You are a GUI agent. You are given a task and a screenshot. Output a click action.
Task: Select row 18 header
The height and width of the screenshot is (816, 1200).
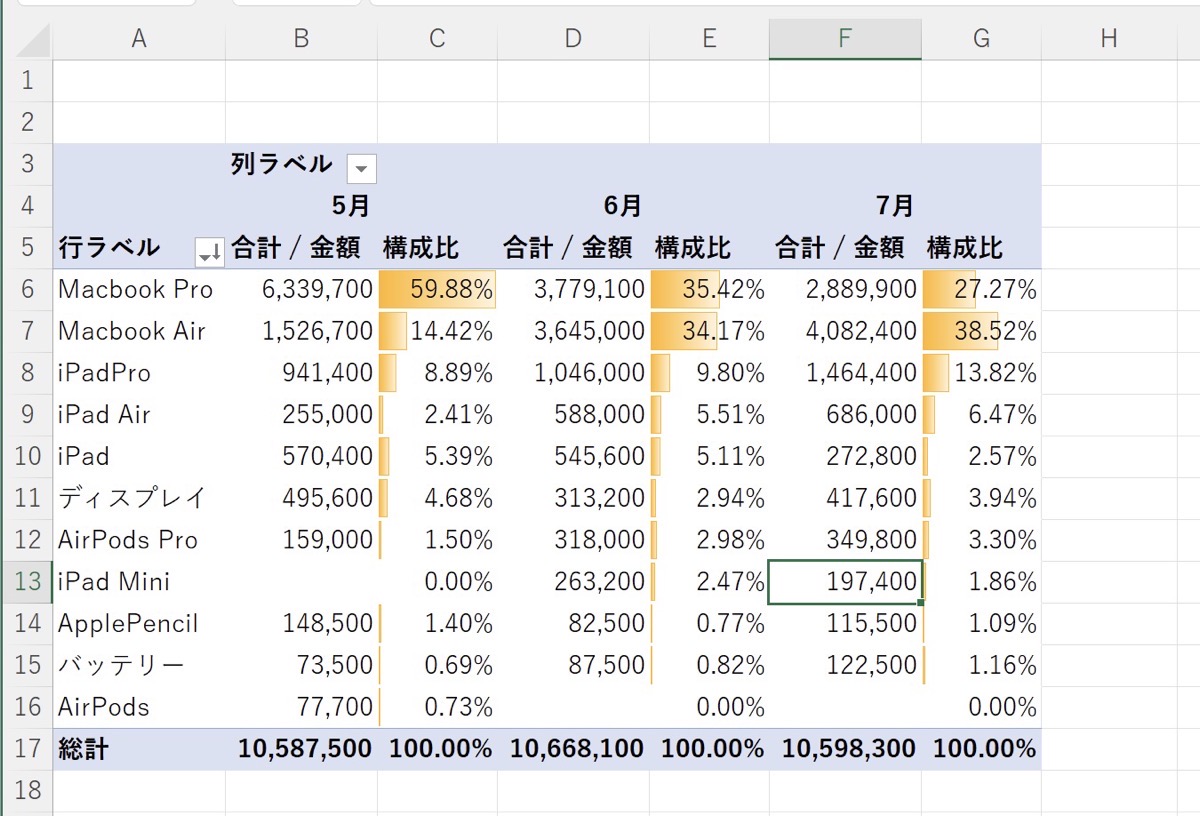point(28,791)
